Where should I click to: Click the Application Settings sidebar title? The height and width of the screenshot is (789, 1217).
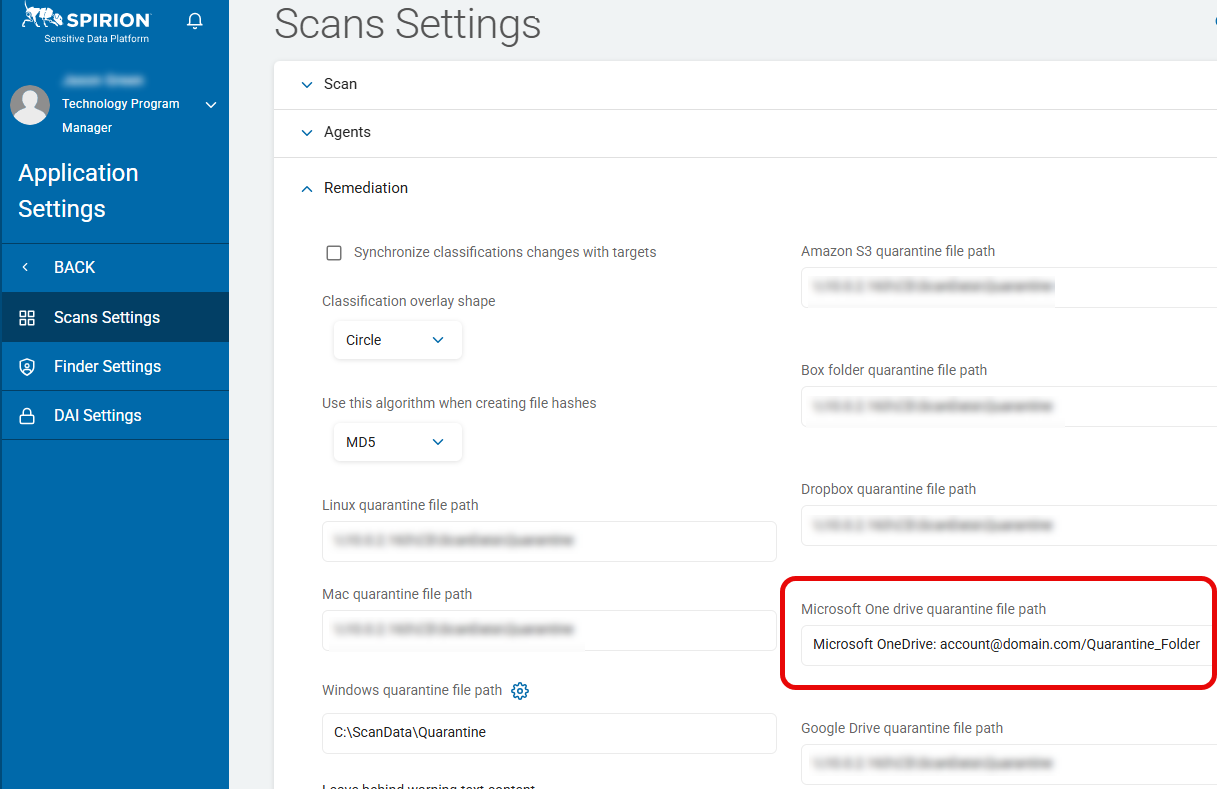click(78, 191)
